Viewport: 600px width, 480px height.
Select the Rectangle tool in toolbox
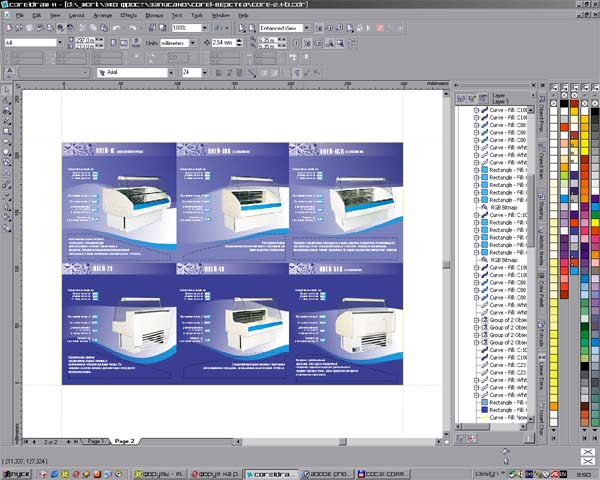point(6,132)
